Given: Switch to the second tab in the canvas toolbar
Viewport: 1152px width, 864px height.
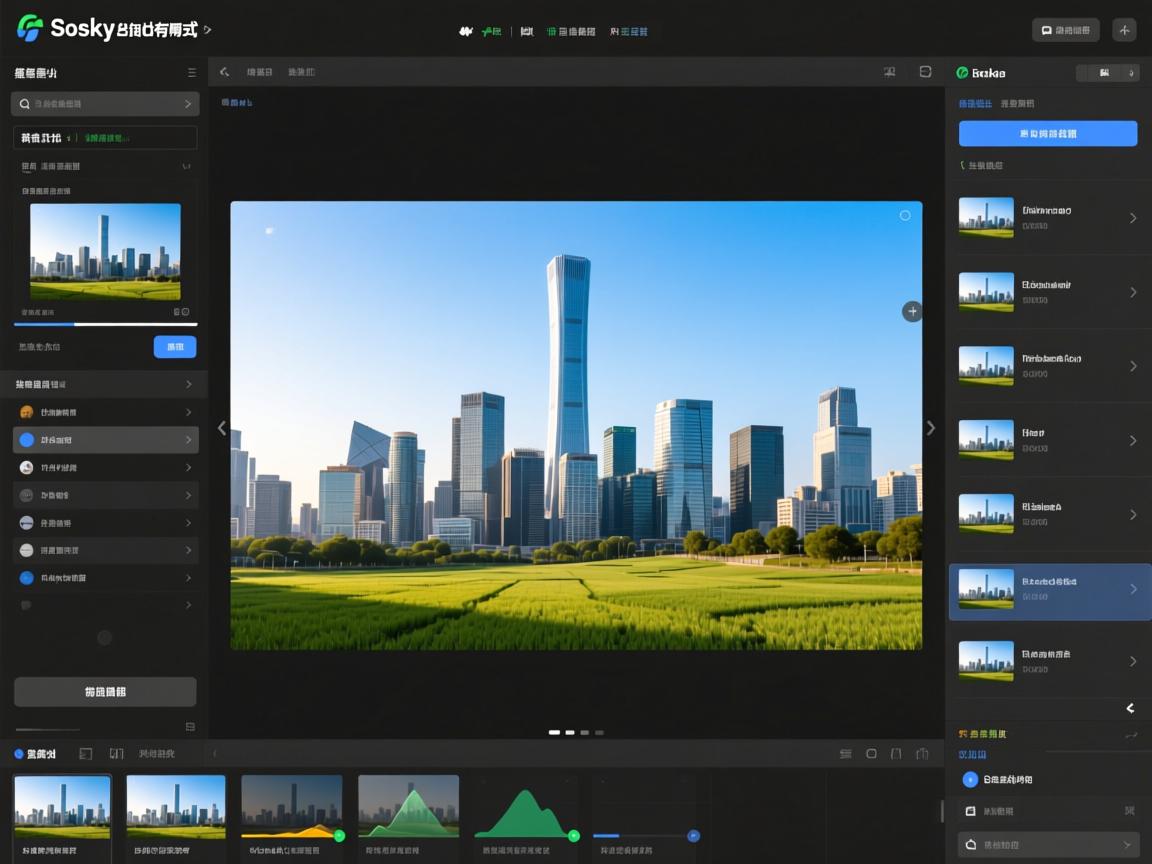Looking at the screenshot, I should tap(300, 72).
